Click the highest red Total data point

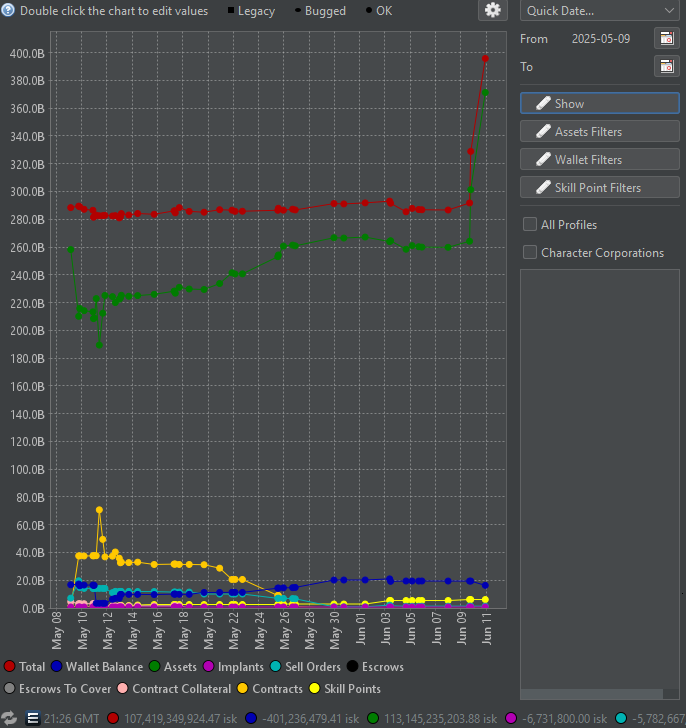click(485, 58)
